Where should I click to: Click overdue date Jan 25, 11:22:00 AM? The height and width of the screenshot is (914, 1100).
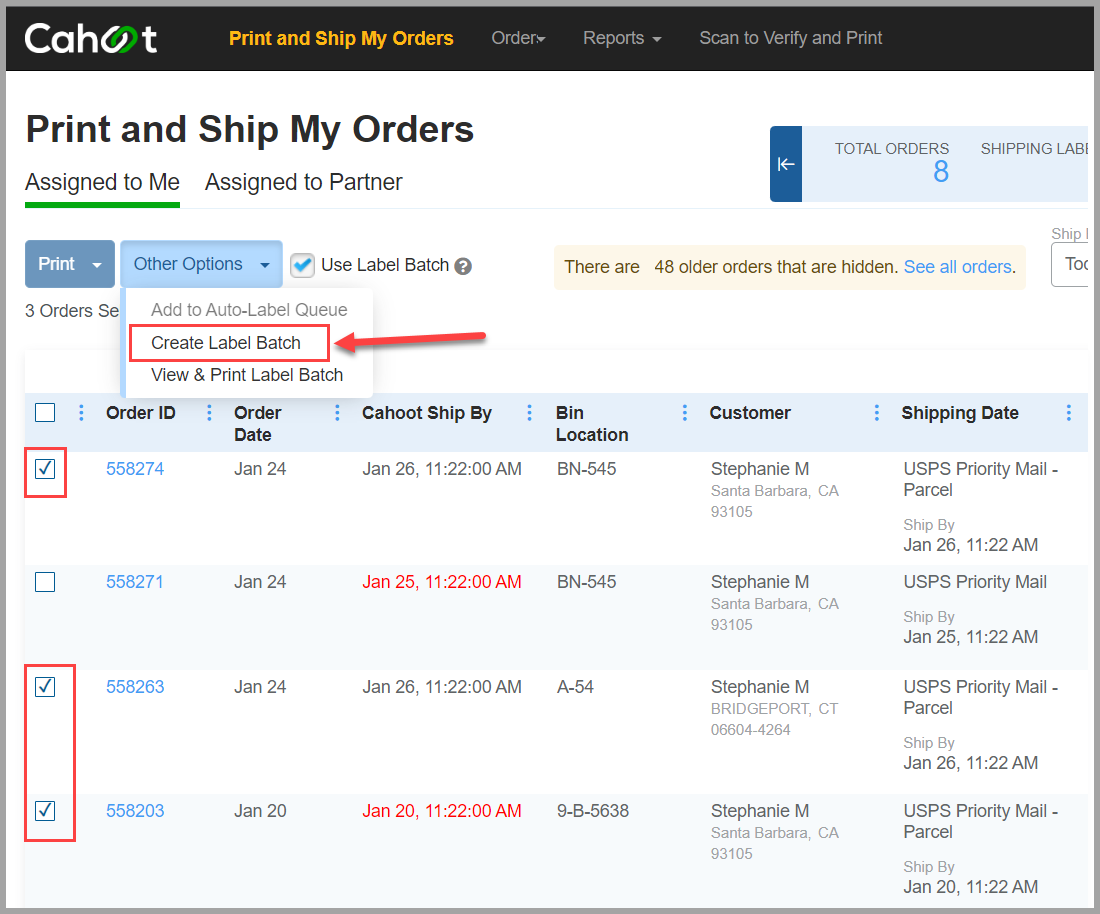tap(441, 582)
